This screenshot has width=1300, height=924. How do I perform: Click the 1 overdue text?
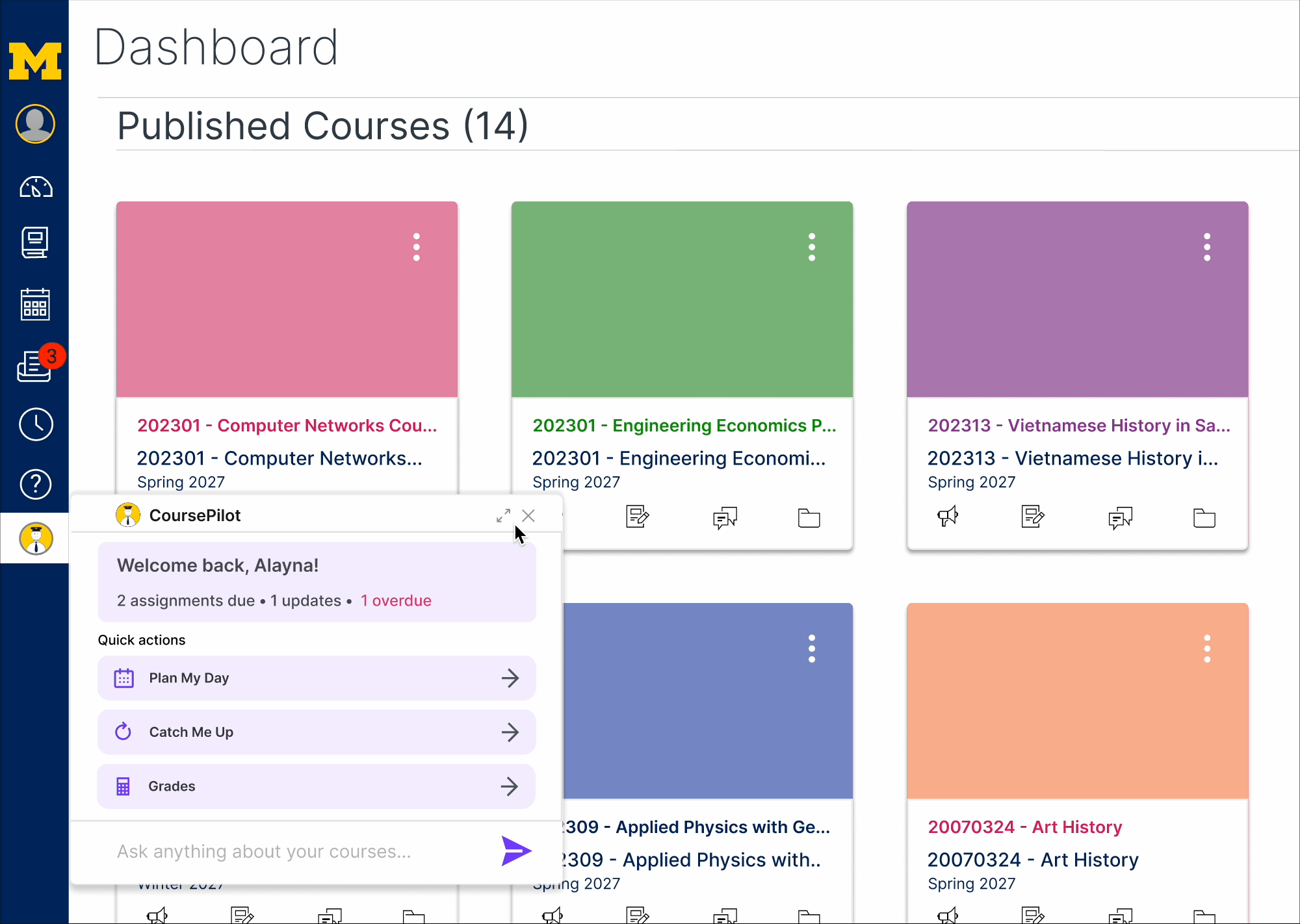click(x=396, y=600)
